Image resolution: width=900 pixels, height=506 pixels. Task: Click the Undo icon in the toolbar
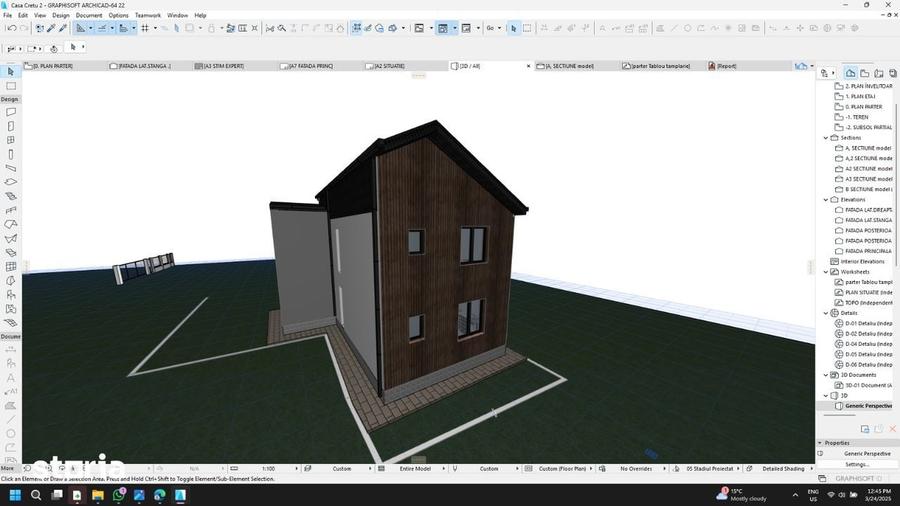[x=11, y=28]
